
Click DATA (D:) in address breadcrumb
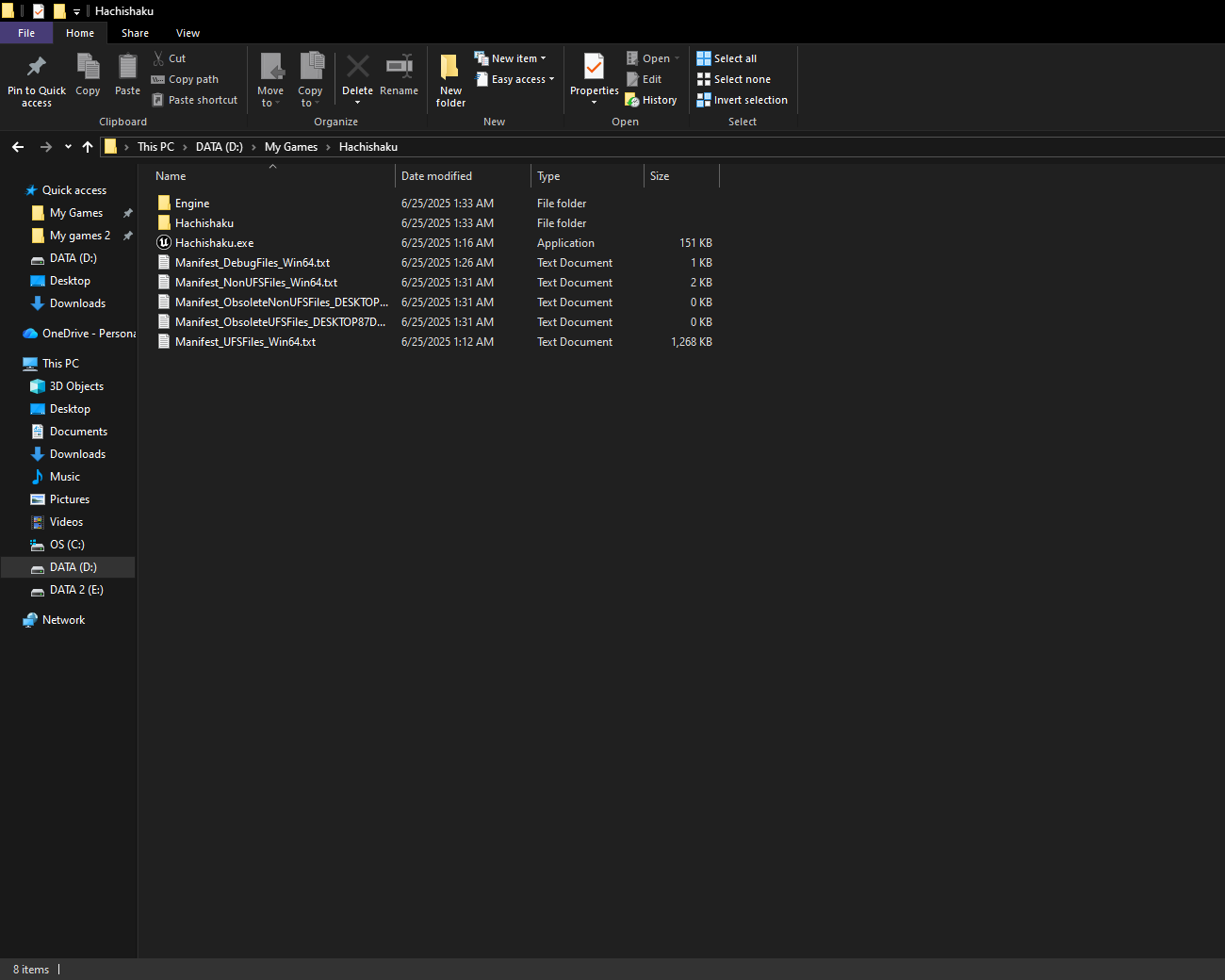(219, 147)
